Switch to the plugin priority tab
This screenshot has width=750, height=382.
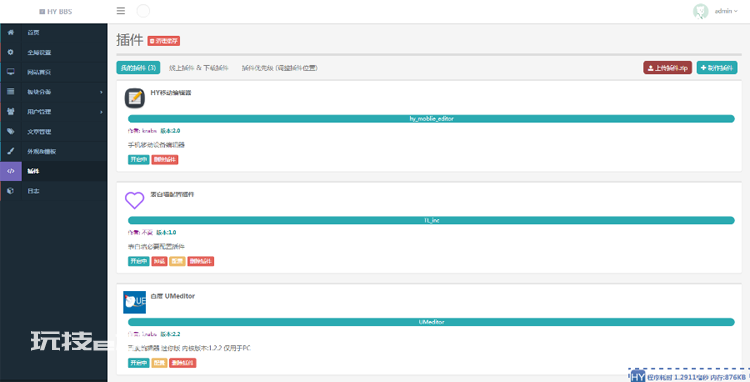279,68
